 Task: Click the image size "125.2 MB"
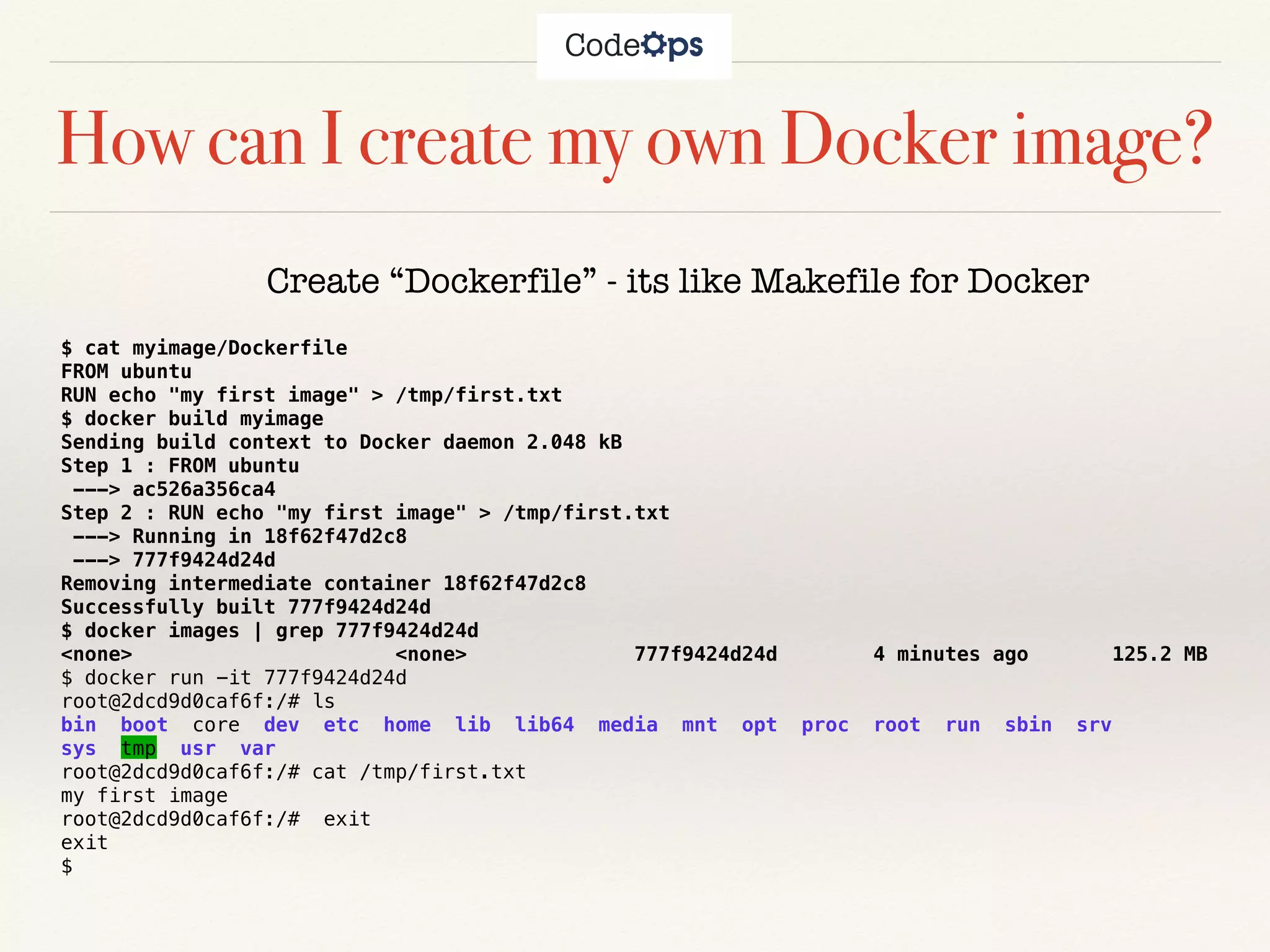click(x=1160, y=654)
